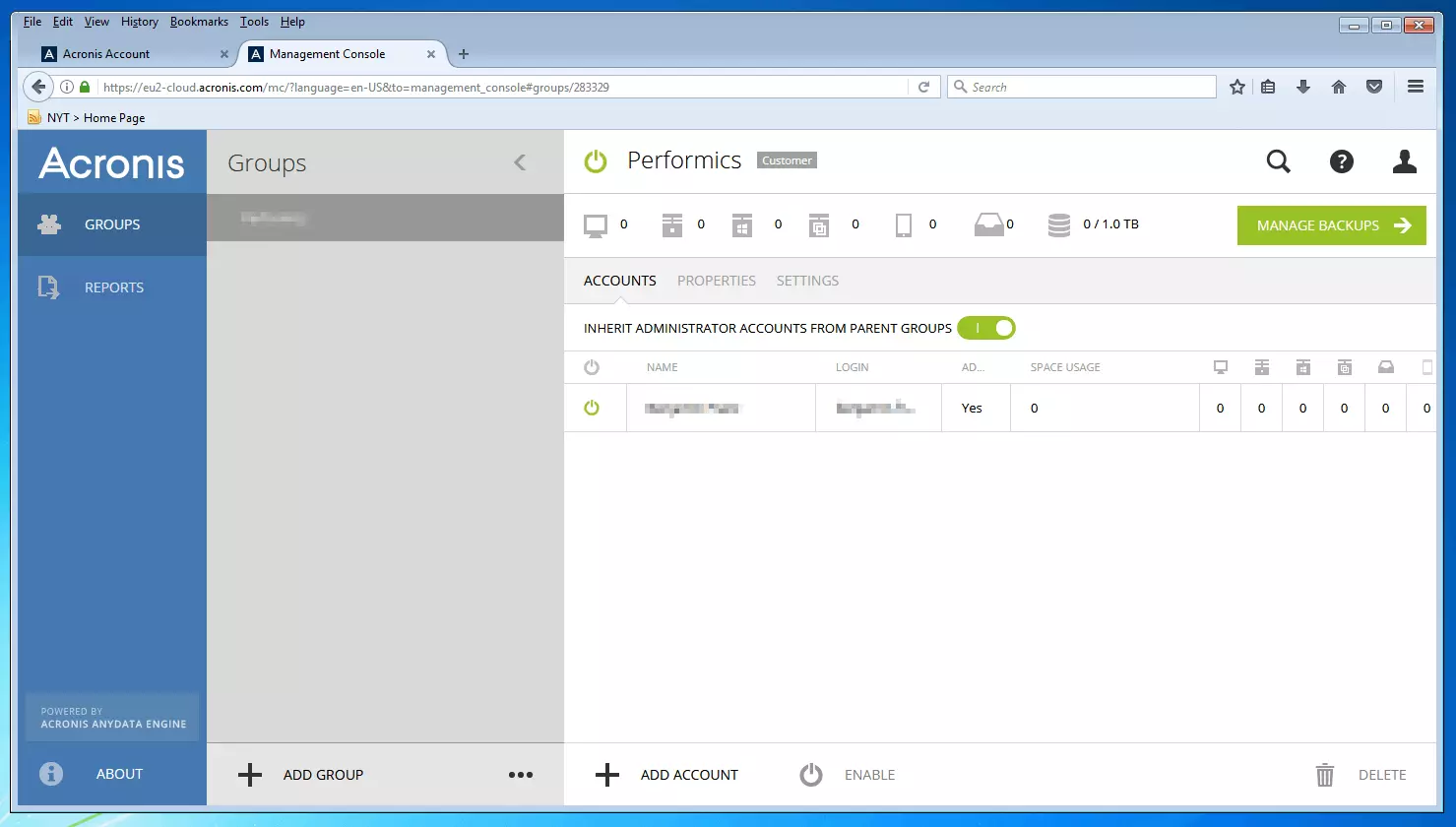Viewport: 1456px width, 827px height.
Task: Open user profile icon in header
Action: pos(1404,161)
